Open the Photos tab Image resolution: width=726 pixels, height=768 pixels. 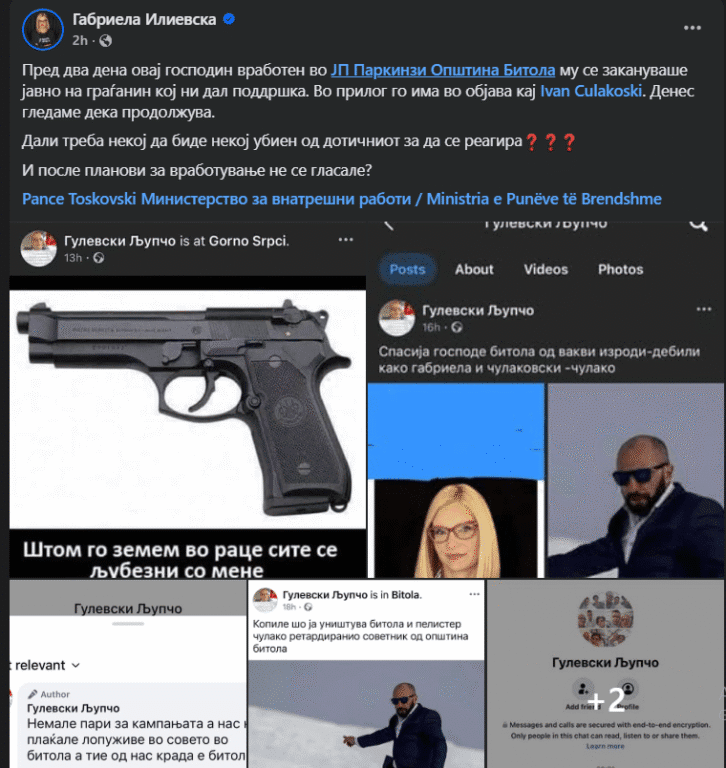click(620, 269)
